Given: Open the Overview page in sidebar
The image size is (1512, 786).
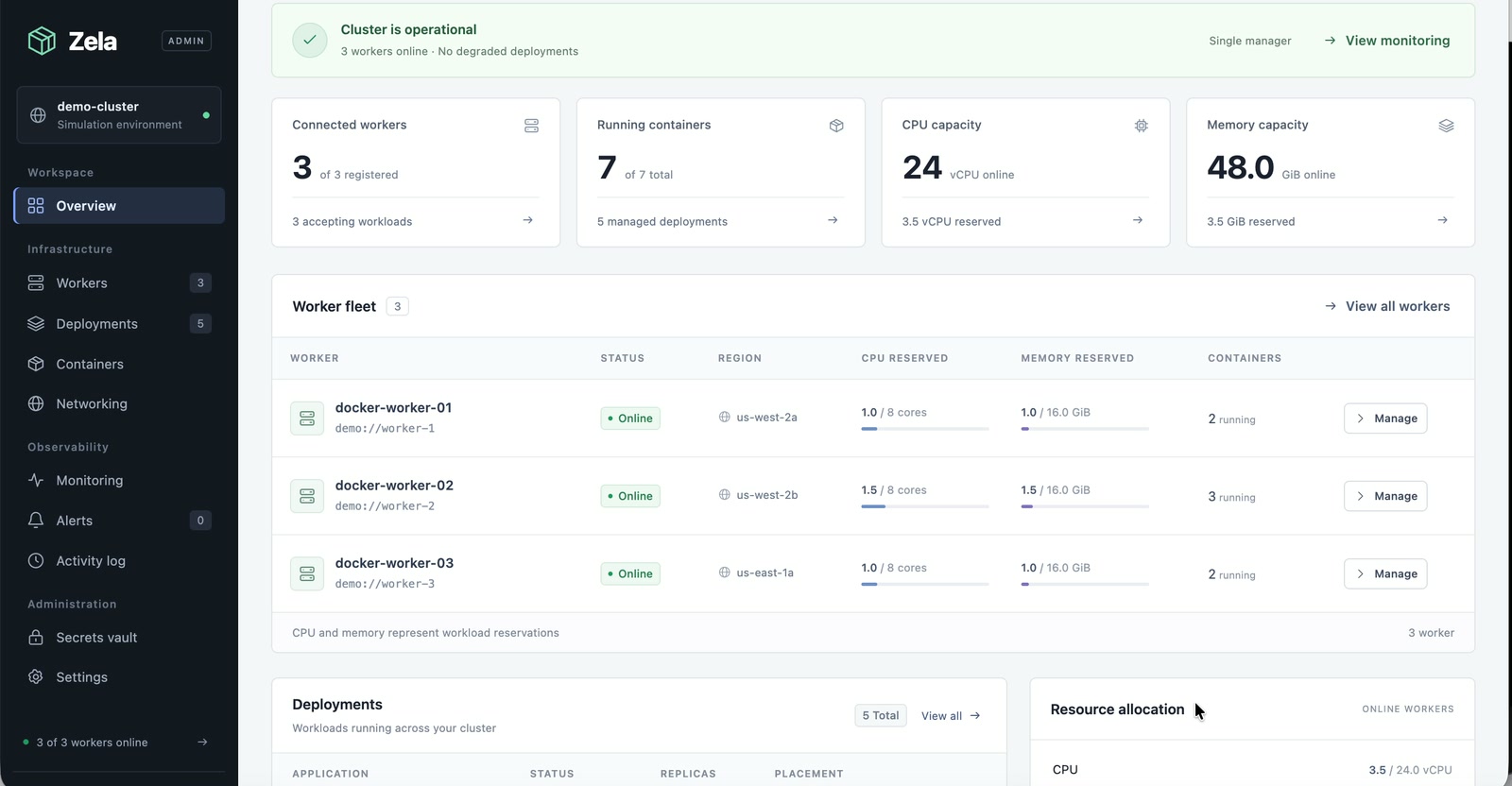Looking at the screenshot, I should pyautogui.click(x=119, y=206).
